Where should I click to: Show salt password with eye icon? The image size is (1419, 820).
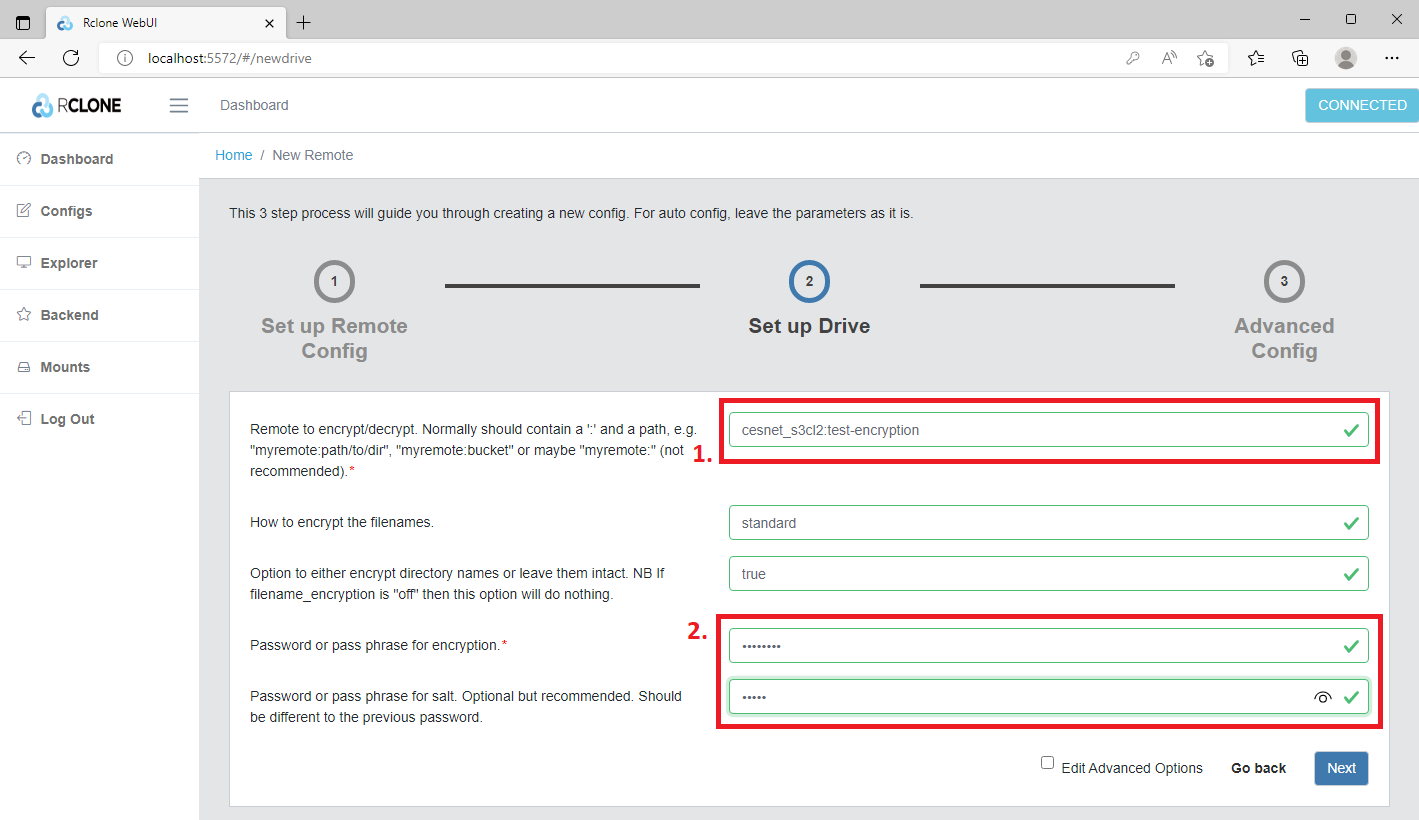tap(1323, 698)
